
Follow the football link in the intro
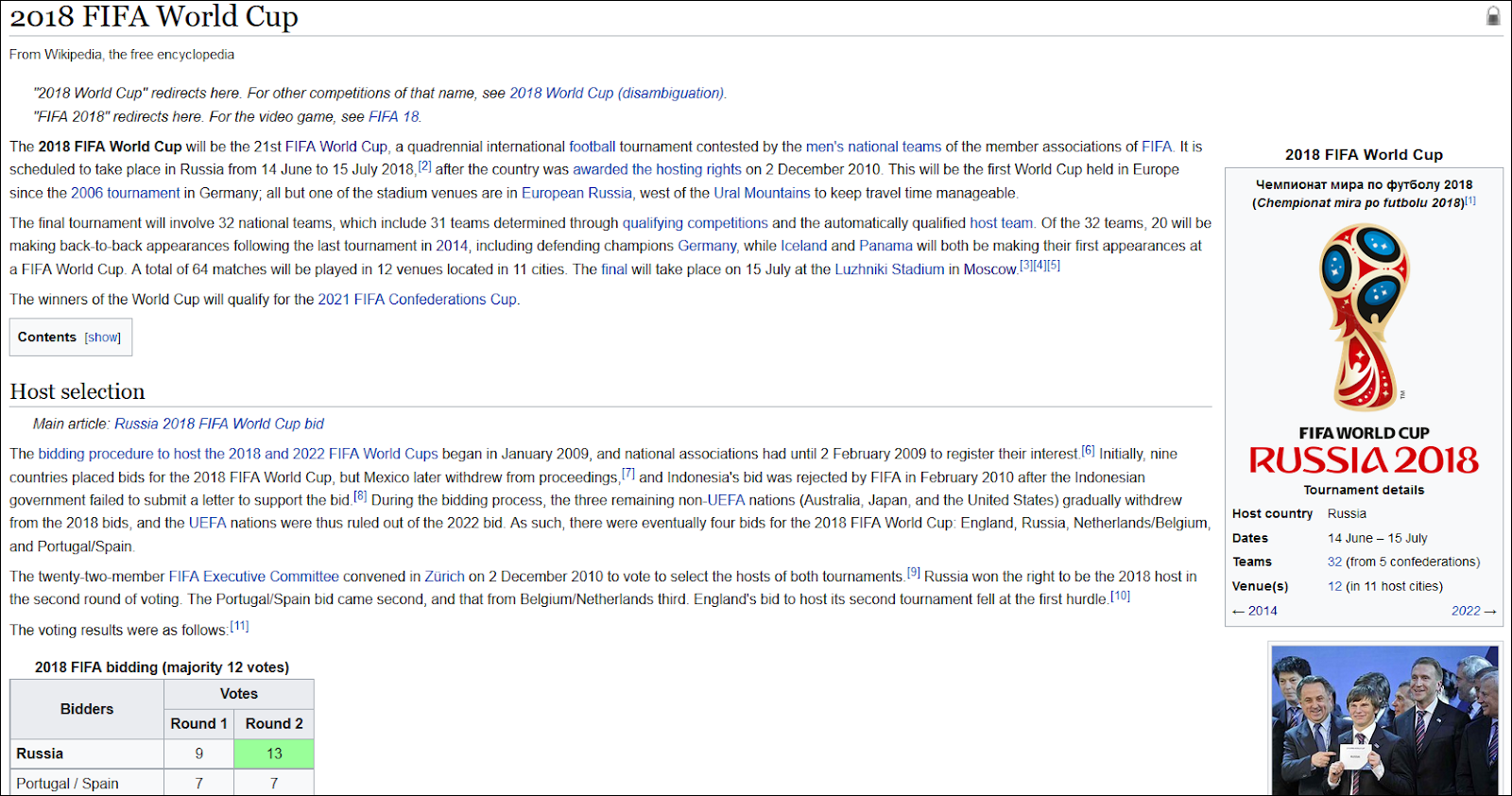(x=593, y=147)
